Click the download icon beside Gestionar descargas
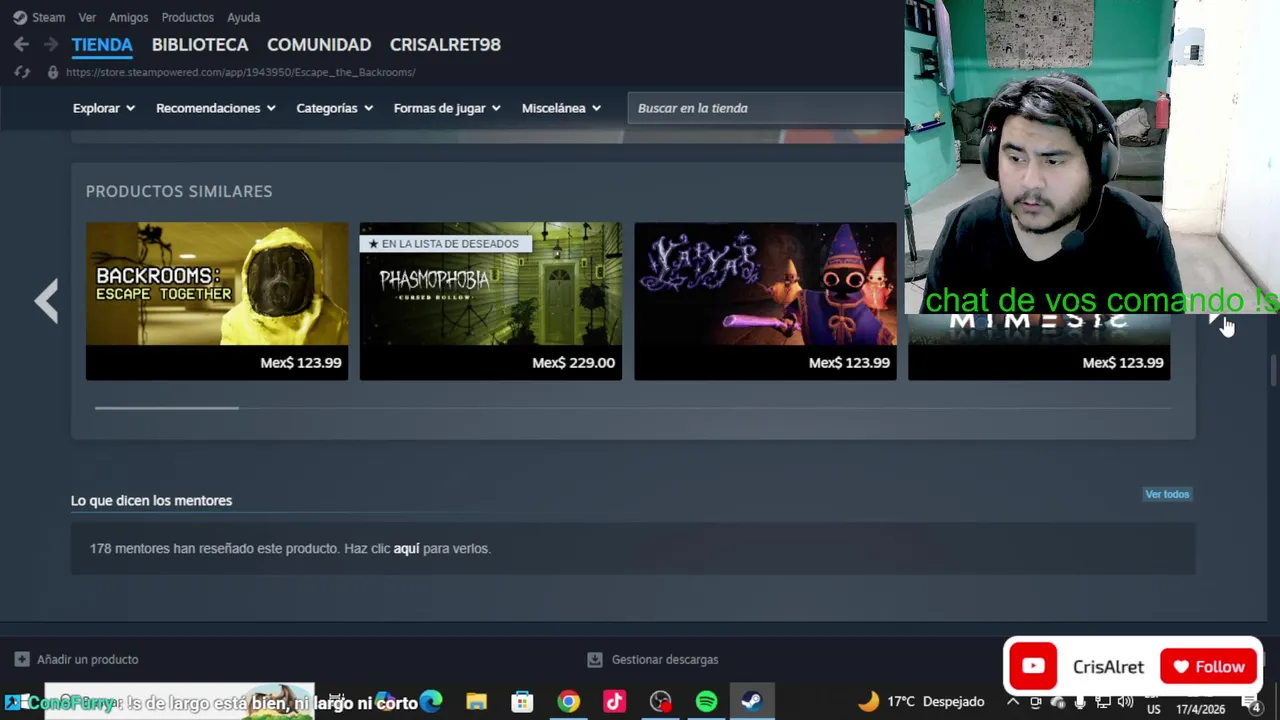 tap(595, 659)
